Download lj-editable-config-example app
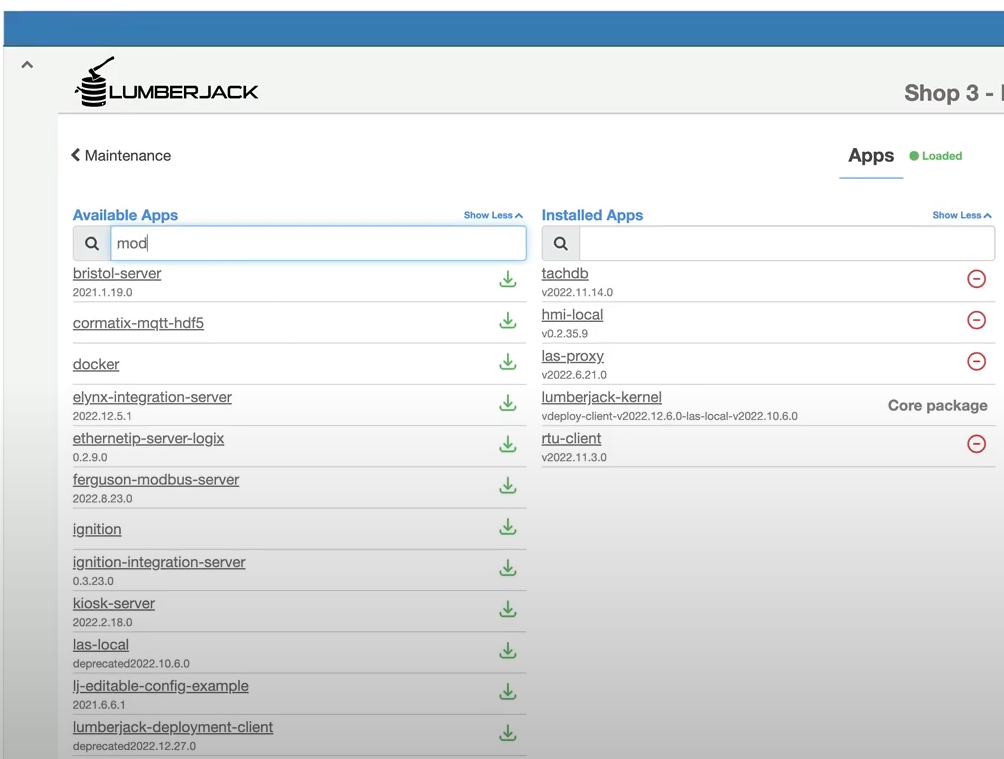Screen dimensions: 1004x759 [508, 692]
